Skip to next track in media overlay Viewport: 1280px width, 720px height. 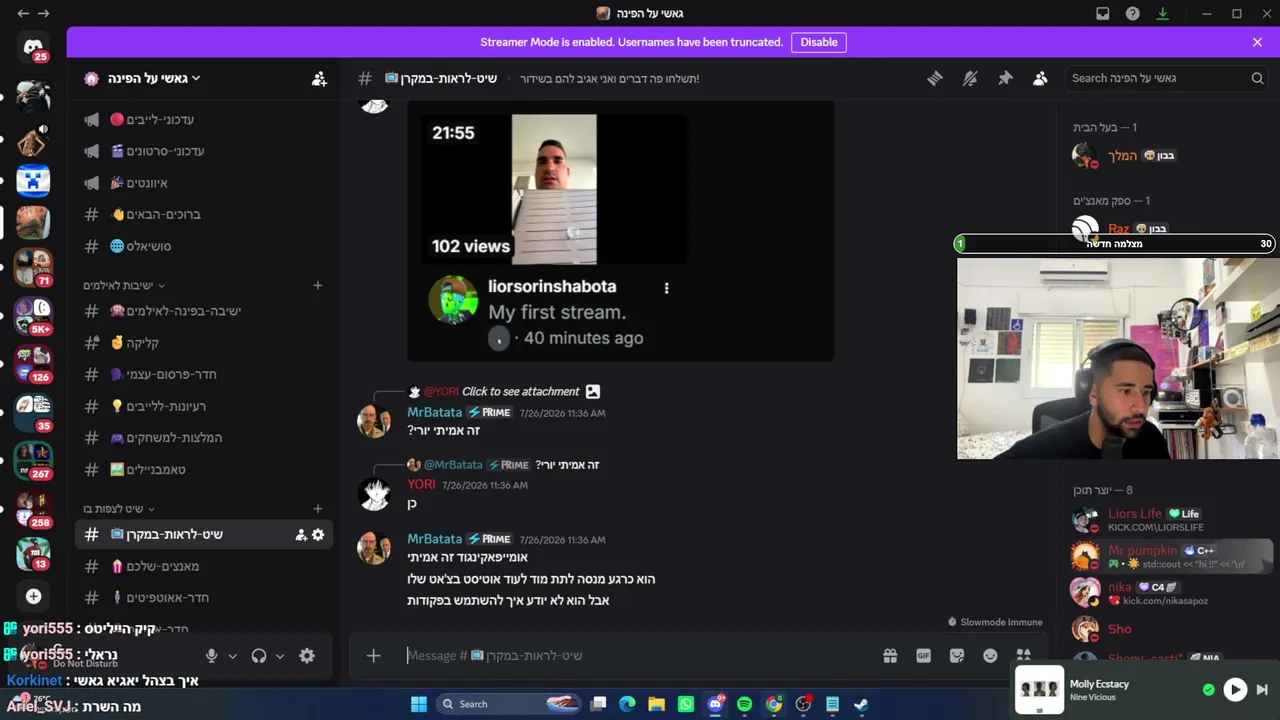coord(1262,690)
